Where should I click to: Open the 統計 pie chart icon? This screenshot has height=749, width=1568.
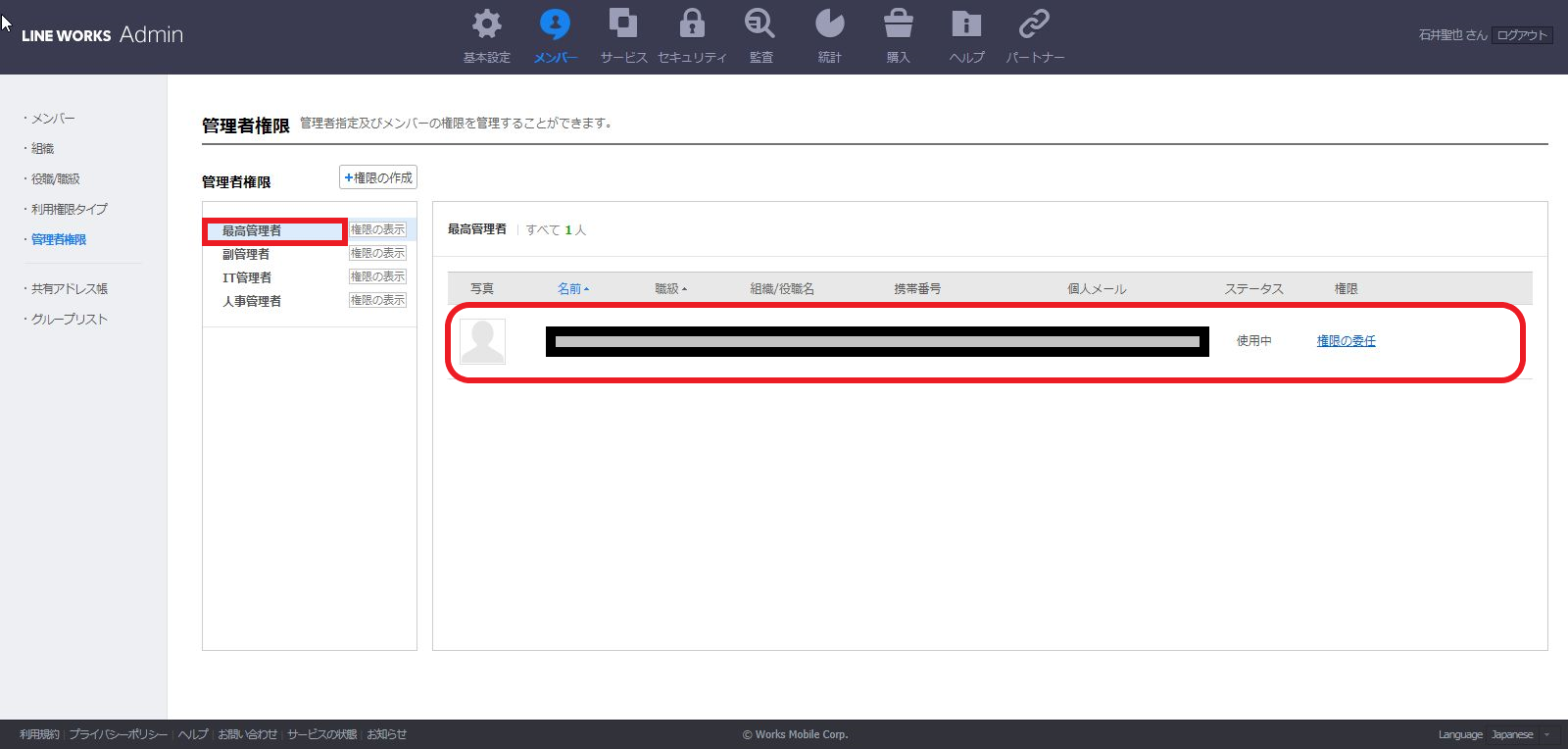point(829,25)
